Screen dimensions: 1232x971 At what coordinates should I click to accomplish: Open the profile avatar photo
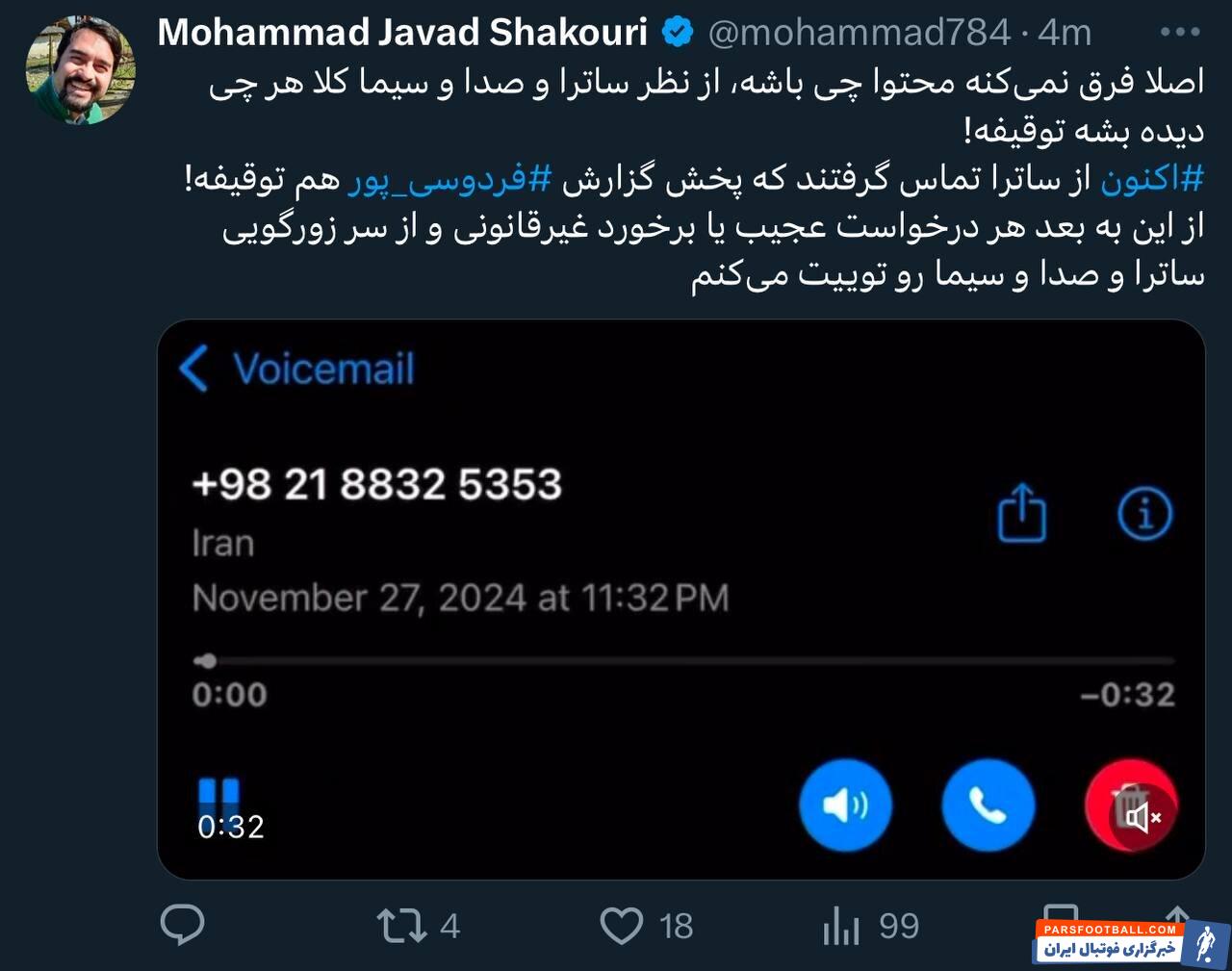tap(81, 69)
